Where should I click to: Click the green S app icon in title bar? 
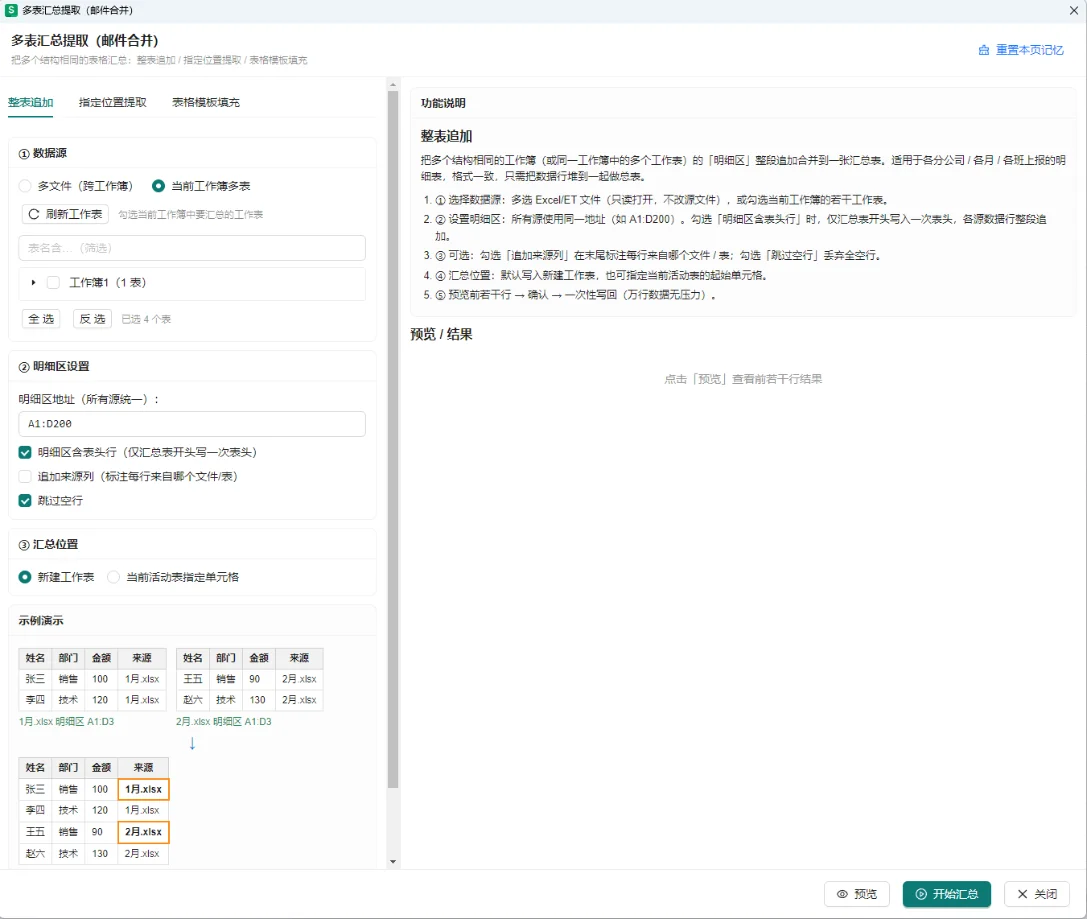click(x=11, y=10)
